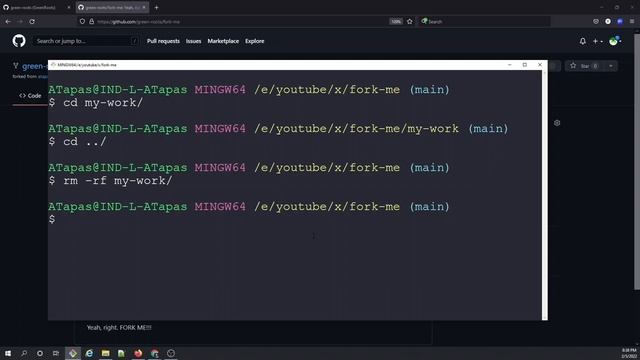Switch to Firefox in the taskbar

(138, 353)
